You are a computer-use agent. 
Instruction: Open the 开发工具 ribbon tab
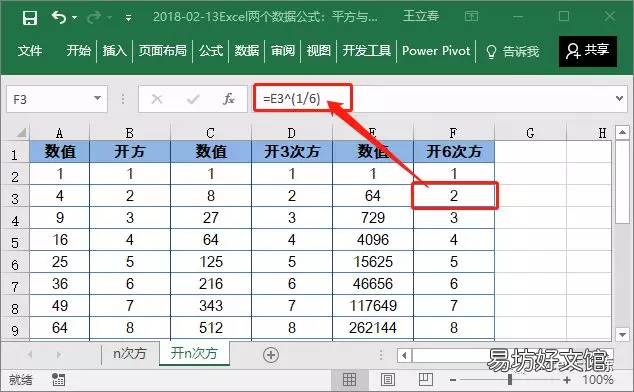(367, 51)
